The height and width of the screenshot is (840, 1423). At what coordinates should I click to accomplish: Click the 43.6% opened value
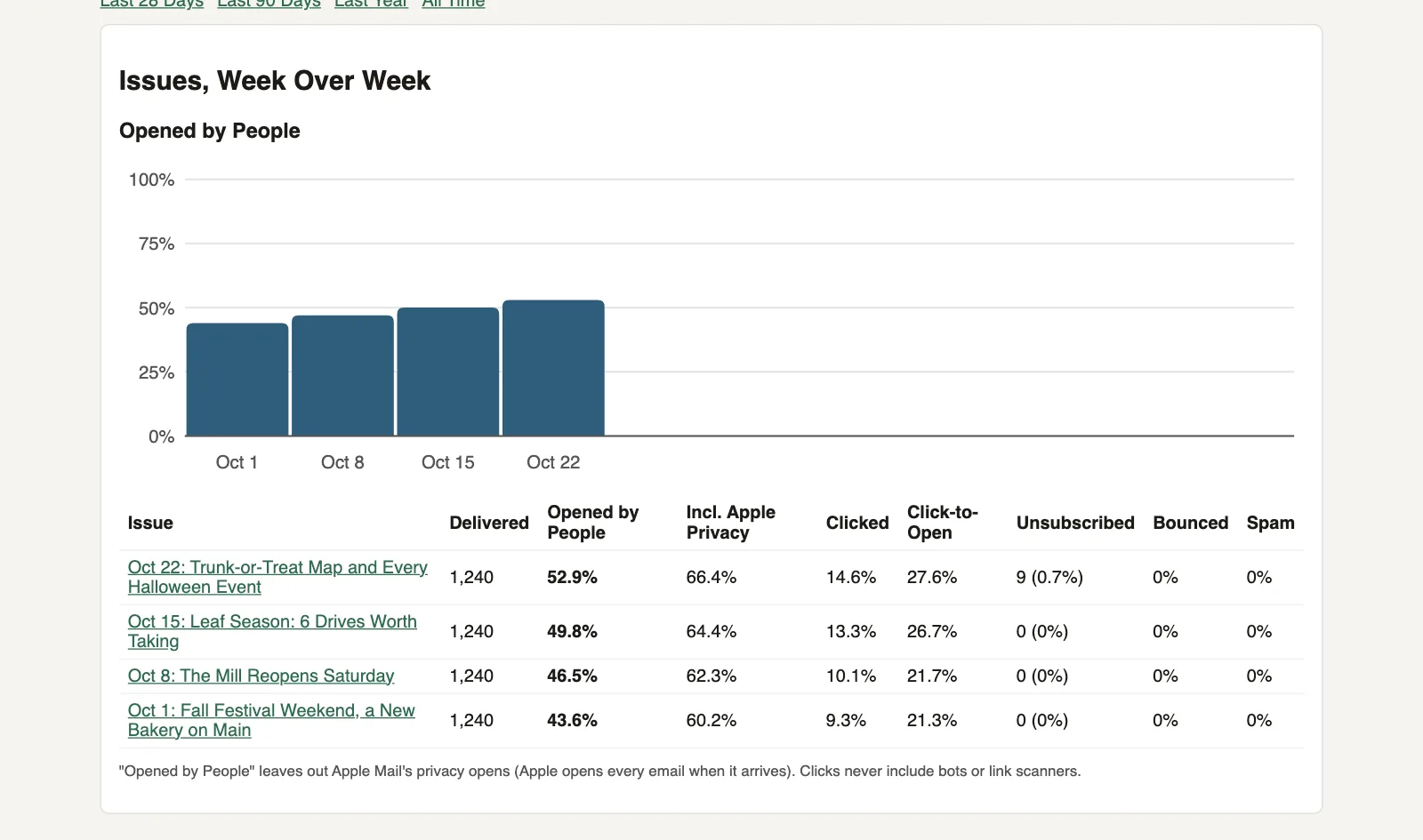572,720
